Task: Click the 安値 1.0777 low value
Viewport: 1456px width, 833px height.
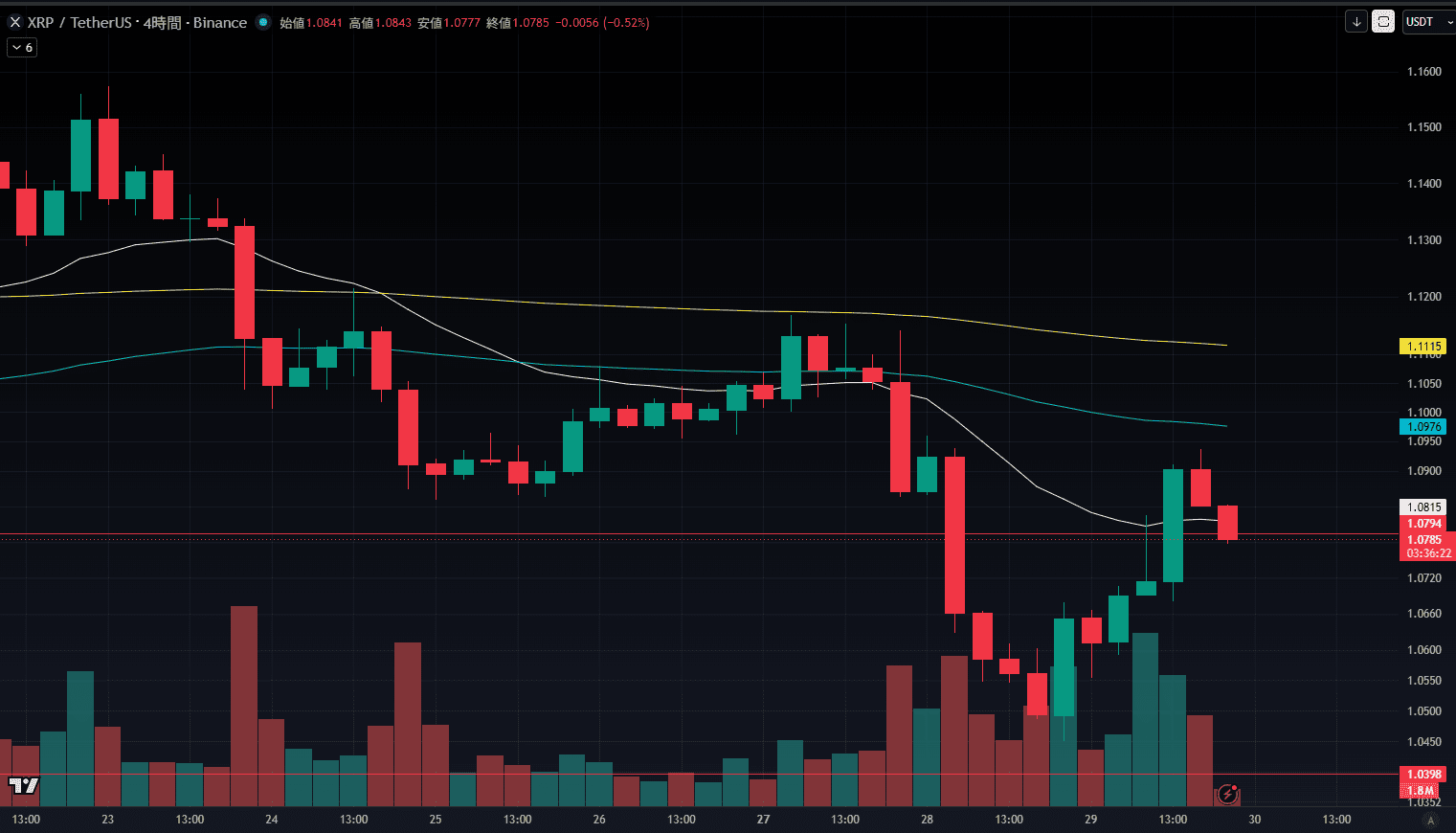Action: [x=449, y=22]
